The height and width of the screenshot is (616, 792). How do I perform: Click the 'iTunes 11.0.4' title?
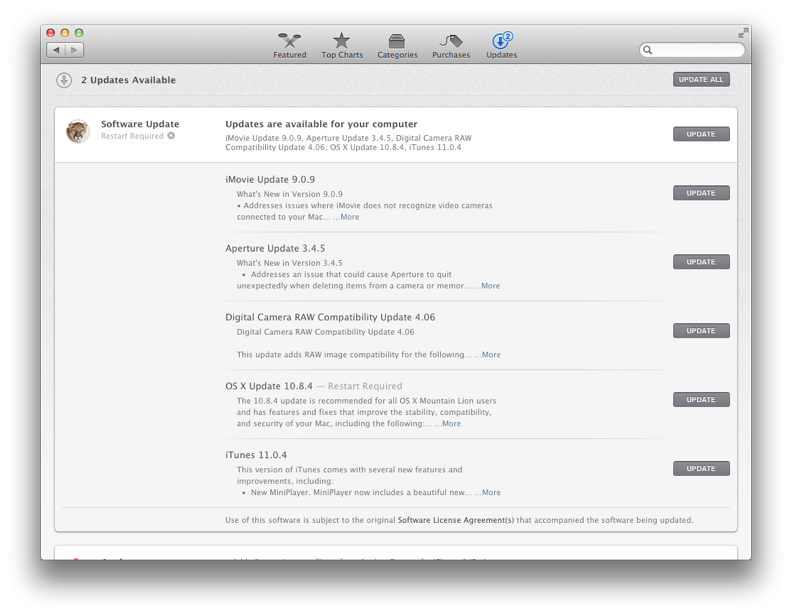[x=256, y=455]
